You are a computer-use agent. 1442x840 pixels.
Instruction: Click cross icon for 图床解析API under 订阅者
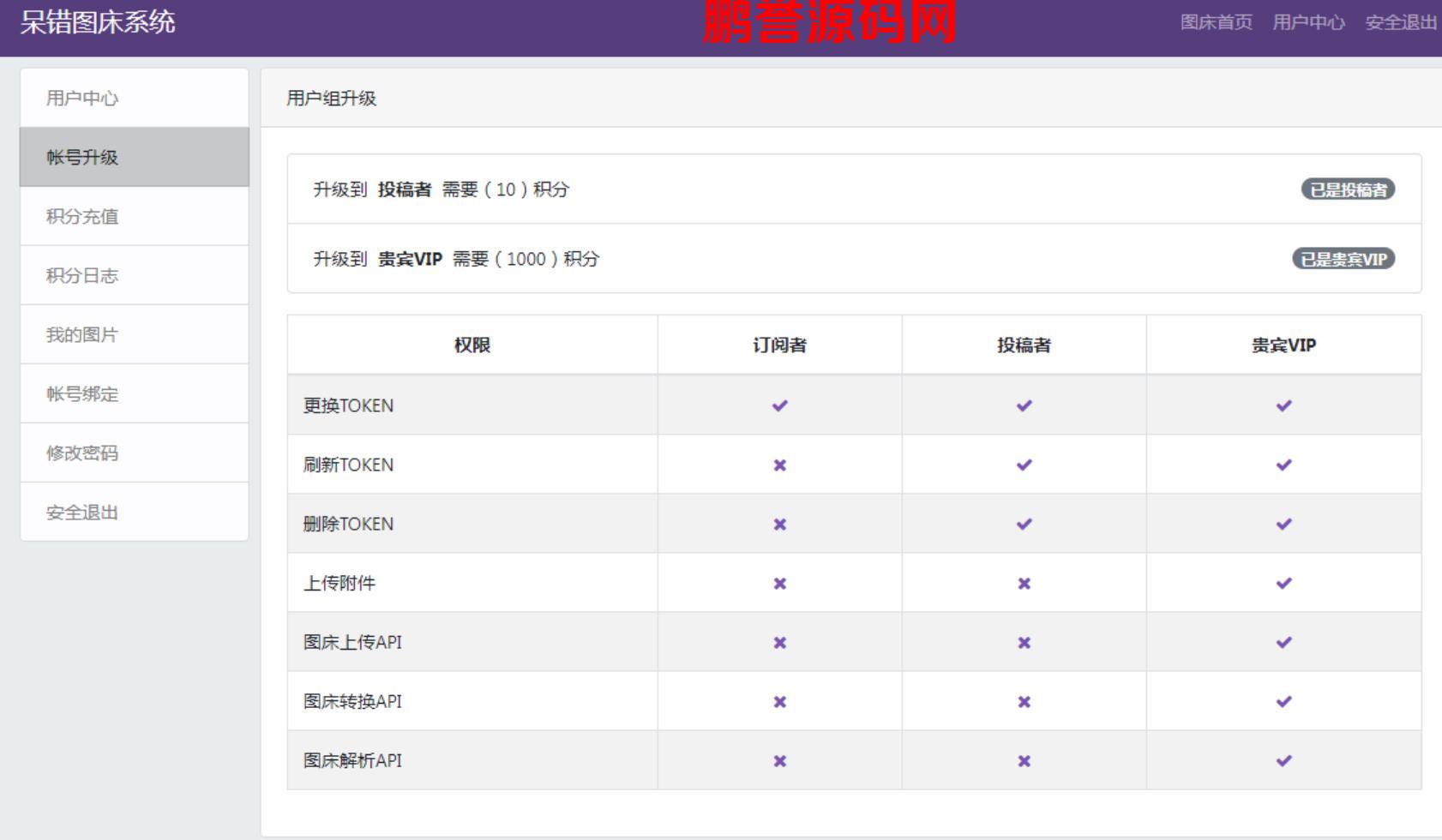point(779,760)
